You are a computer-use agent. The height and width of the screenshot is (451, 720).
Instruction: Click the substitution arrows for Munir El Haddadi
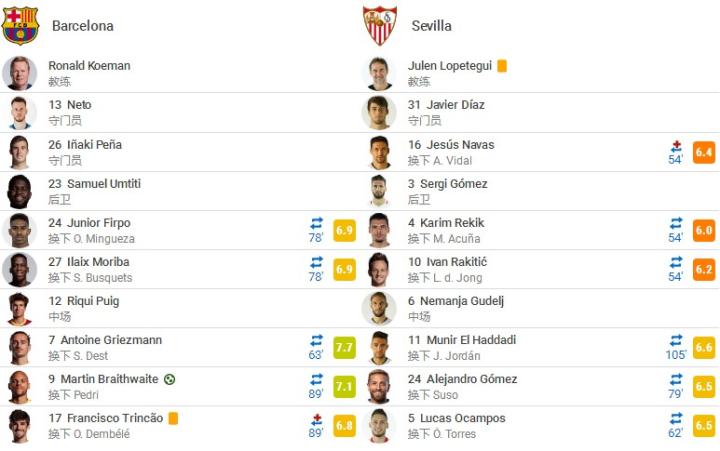coord(676,340)
